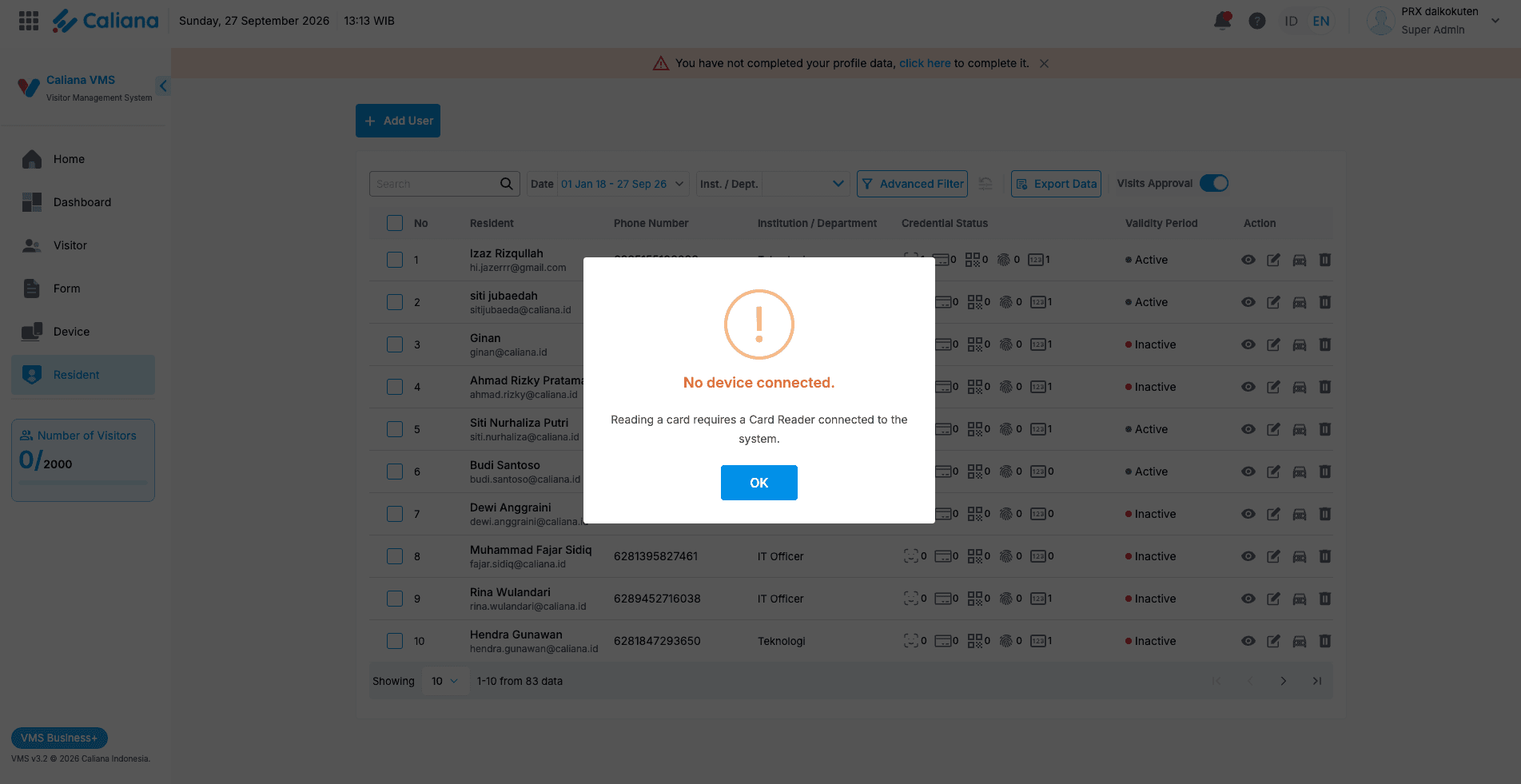Image resolution: width=1521 pixels, height=784 pixels.
Task: Open vehicle icon for Ginan
Action: pos(1300,344)
